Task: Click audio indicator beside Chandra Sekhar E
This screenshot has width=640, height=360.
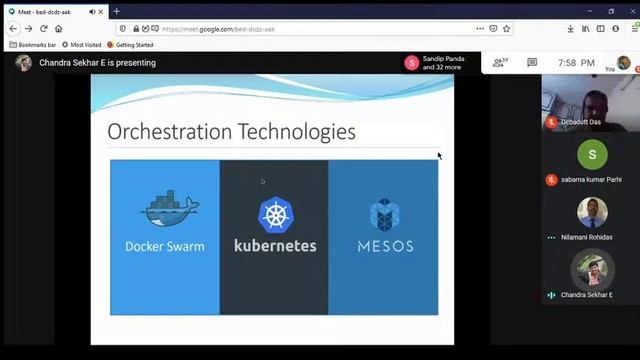Action: 551,295
